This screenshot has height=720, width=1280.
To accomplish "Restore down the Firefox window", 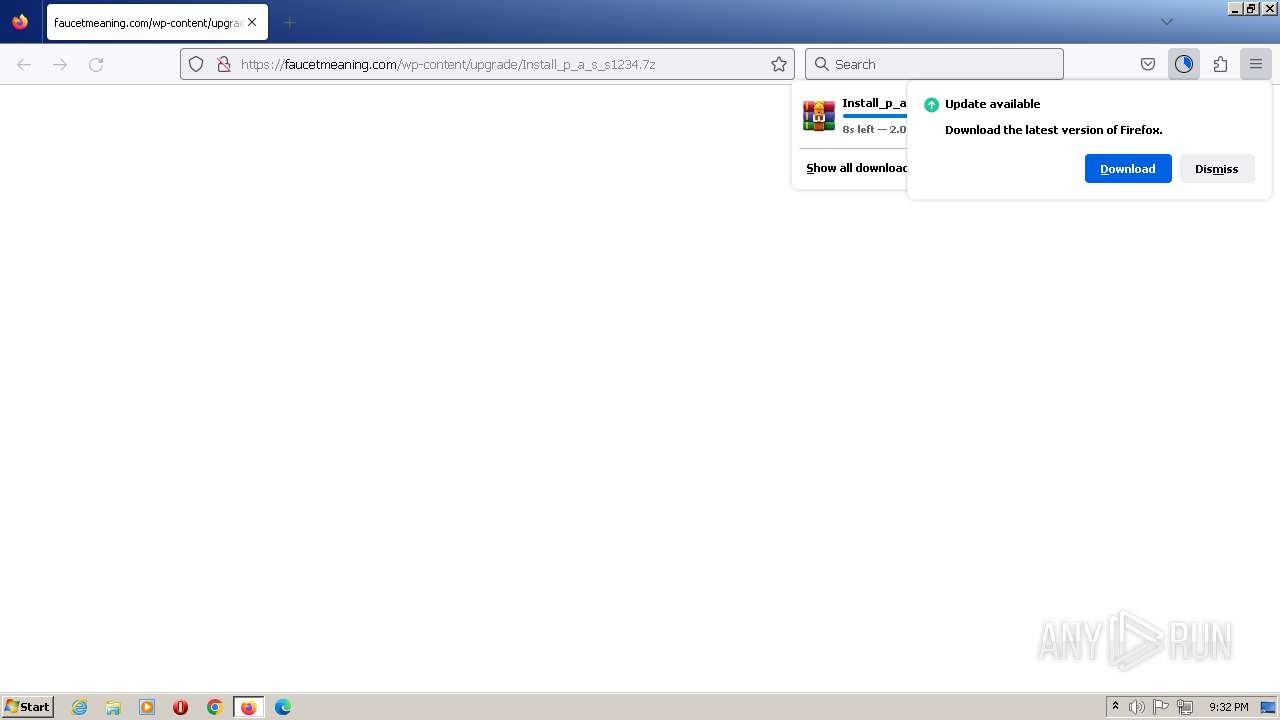I will tap(1252, 8).
